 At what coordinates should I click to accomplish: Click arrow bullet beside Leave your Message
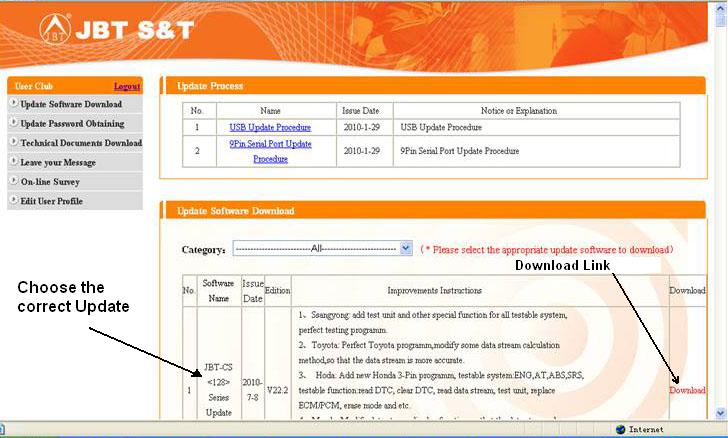(x=12, y=162)
